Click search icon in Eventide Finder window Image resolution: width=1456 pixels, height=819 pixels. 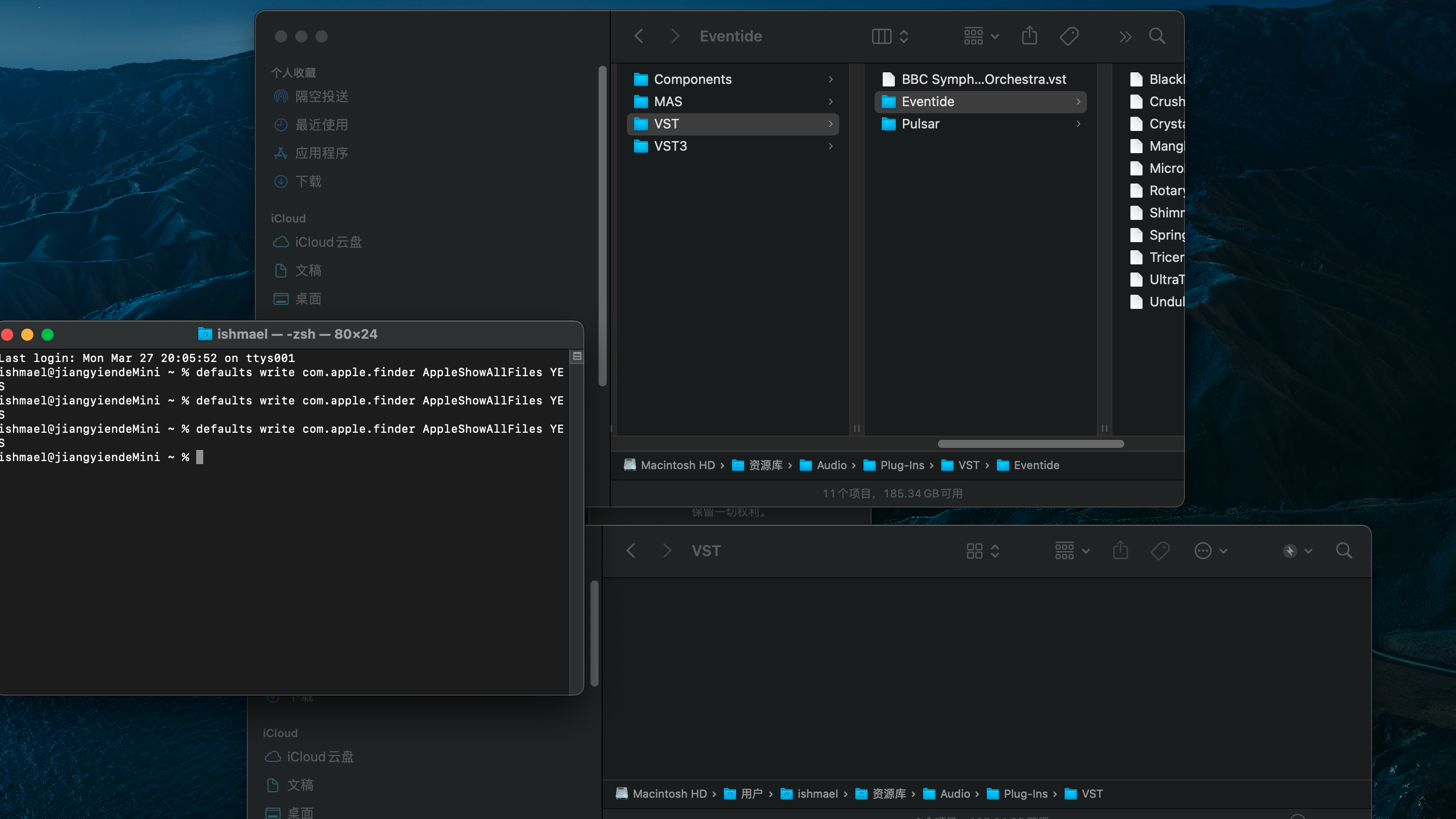(1156, 36)
